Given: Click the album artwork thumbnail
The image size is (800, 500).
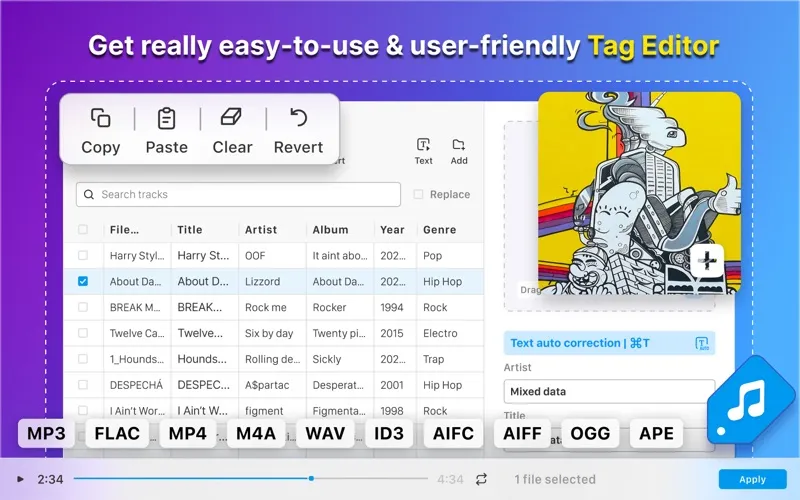Looking at the screenshot, I should click(639, 193).
